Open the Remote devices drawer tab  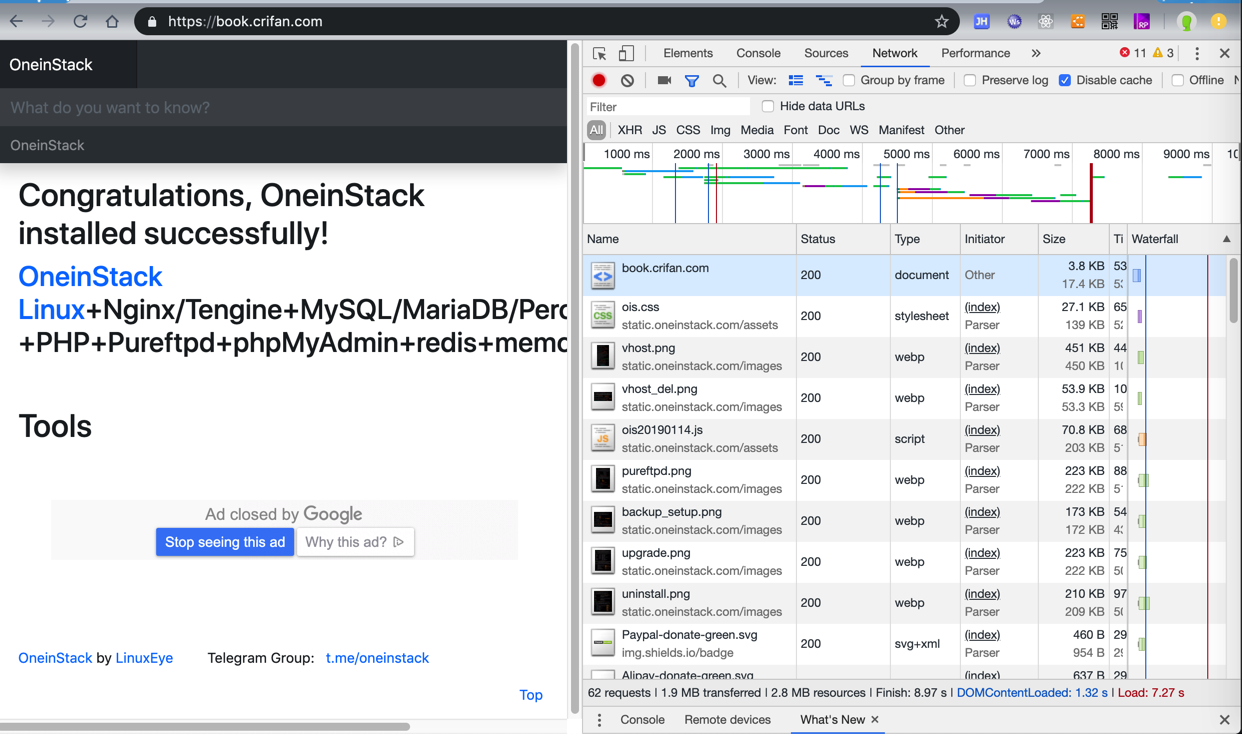click(727, 720)
